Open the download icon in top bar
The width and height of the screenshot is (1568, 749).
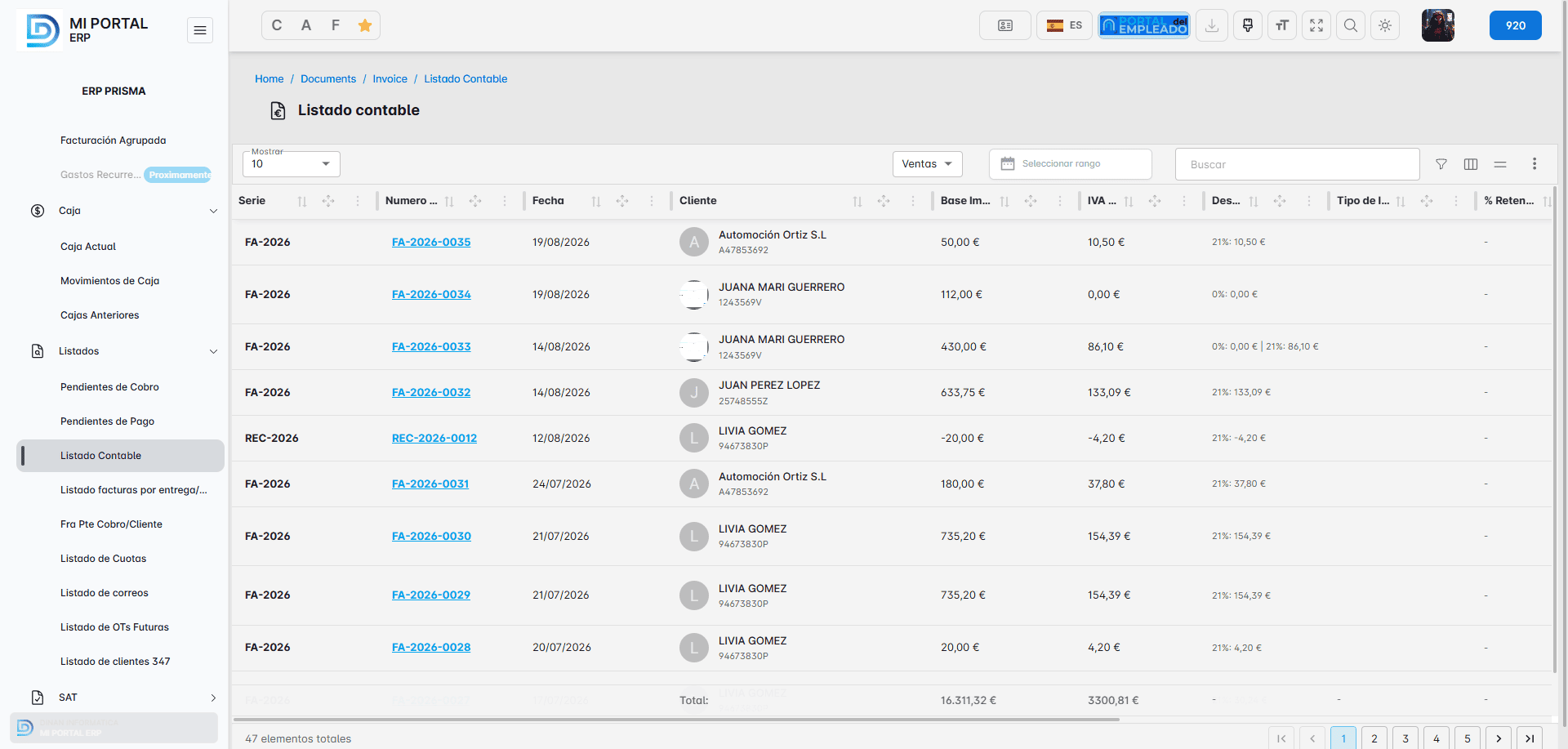tap(1212, 25)
